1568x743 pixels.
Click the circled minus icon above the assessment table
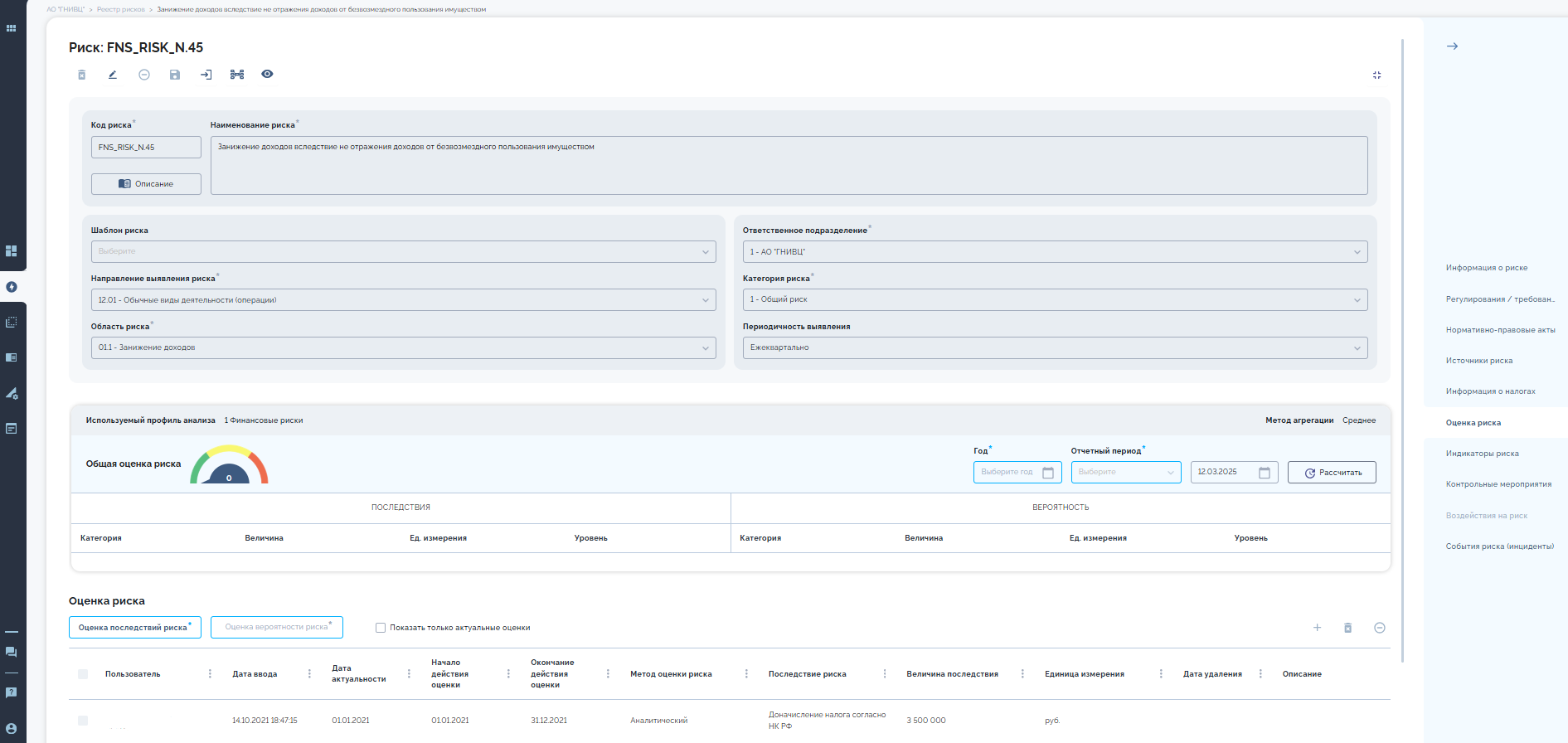point(1380,628)
